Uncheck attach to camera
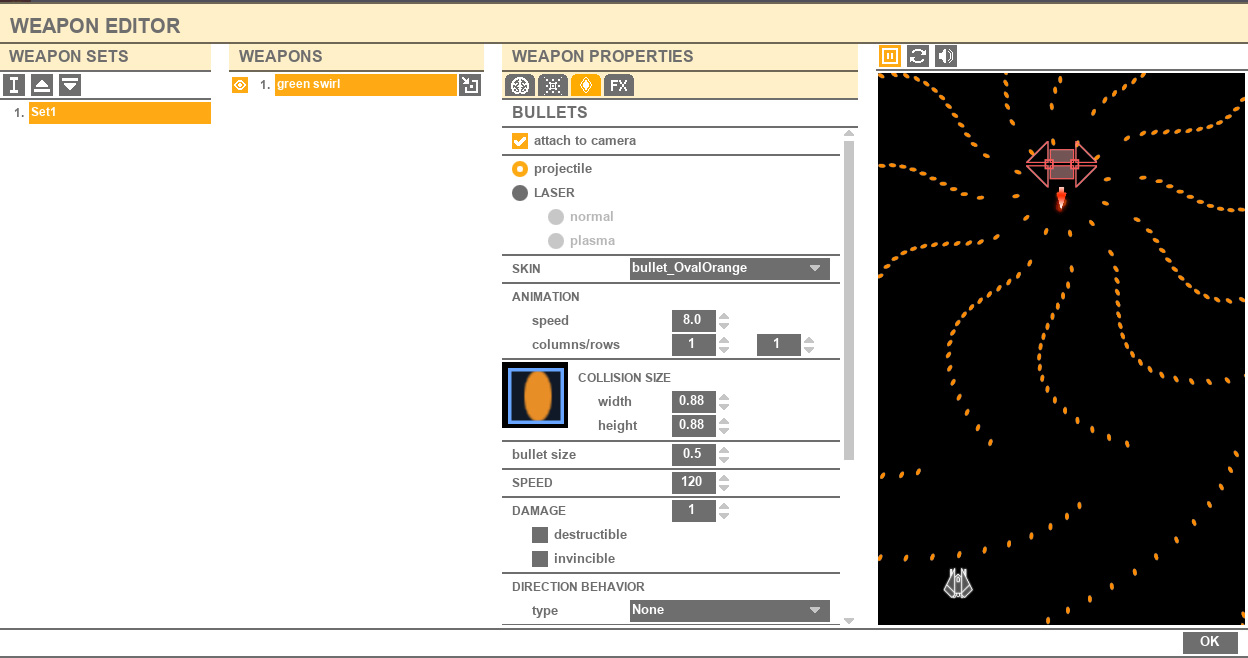Viewport: 1248px width, 658px height. [520, 141]
